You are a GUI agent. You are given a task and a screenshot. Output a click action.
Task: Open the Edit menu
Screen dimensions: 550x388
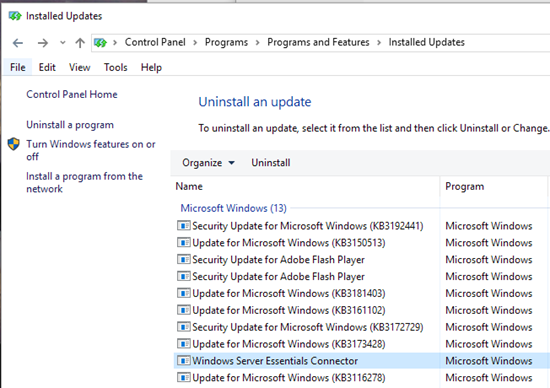47,67
